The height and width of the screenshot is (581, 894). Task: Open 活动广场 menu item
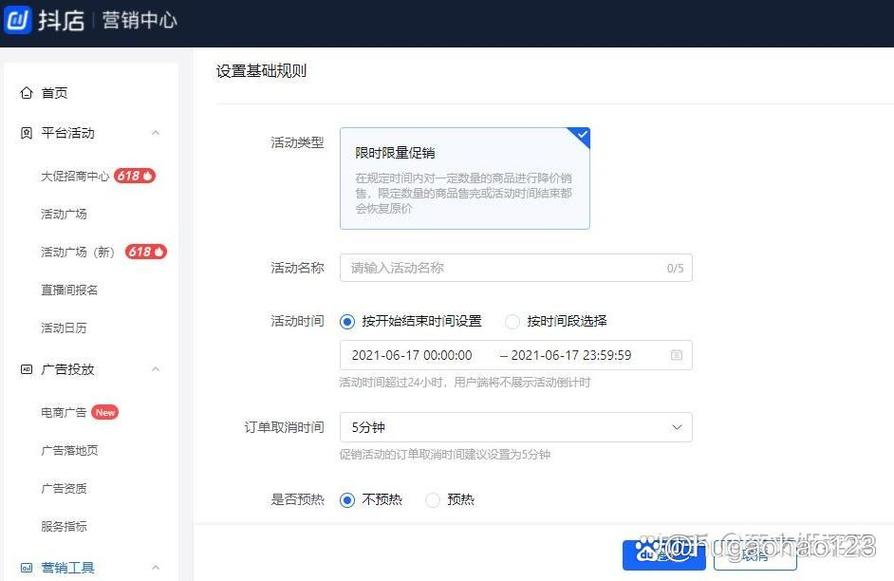pos(64,214)
